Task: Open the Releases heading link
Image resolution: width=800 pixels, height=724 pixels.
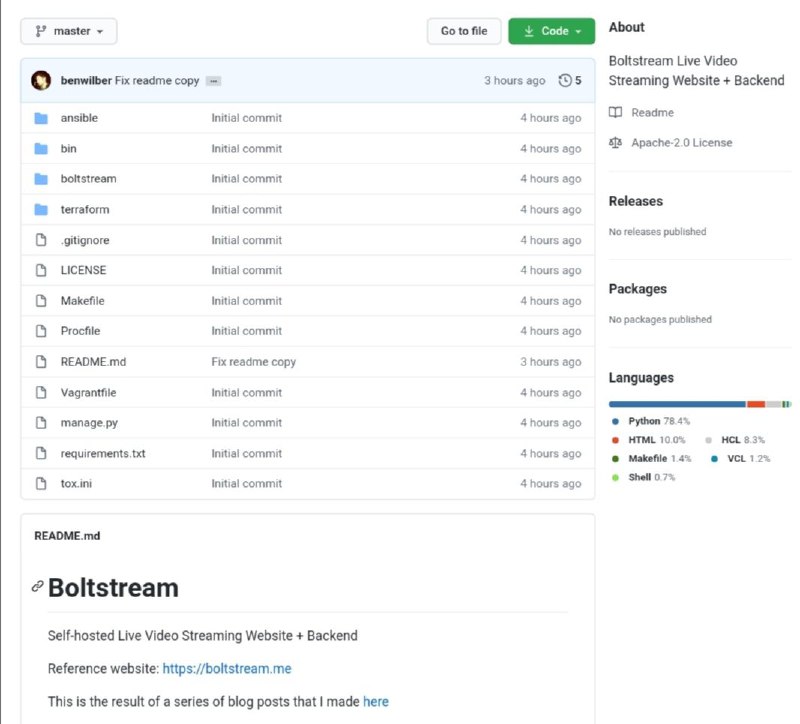Action: [636, 201]
